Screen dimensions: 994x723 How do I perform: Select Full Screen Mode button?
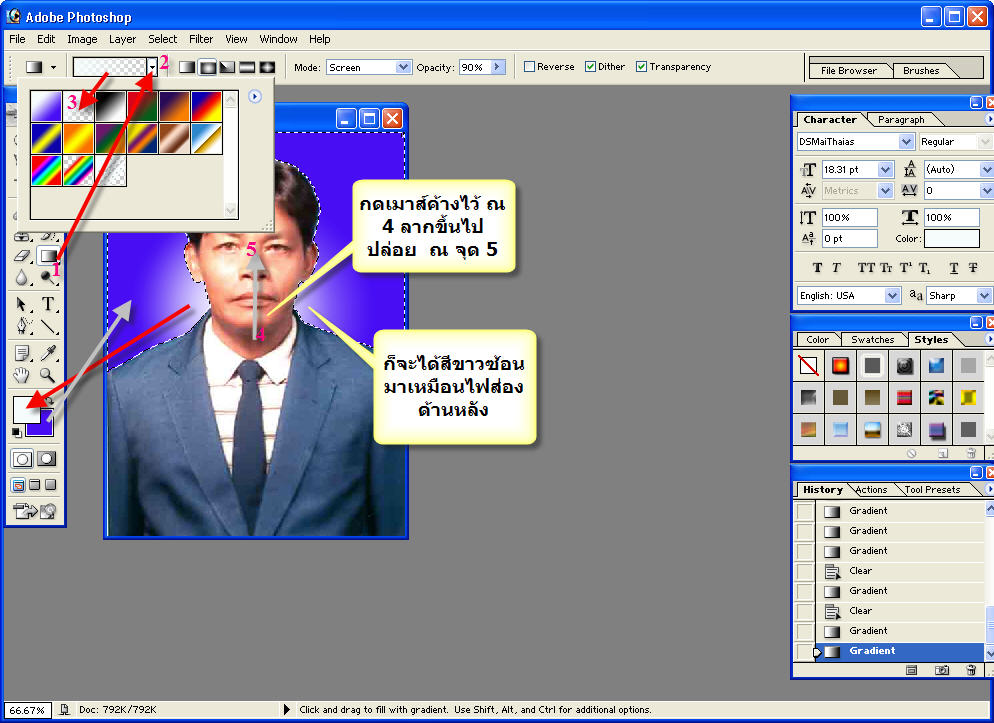tap(51, 485)
